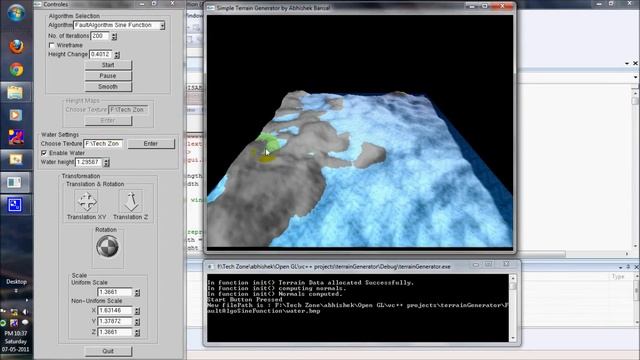Uncheck the Enable Water checkbox
This screenshot has width=640, height=360.
(x=44, y=153)
